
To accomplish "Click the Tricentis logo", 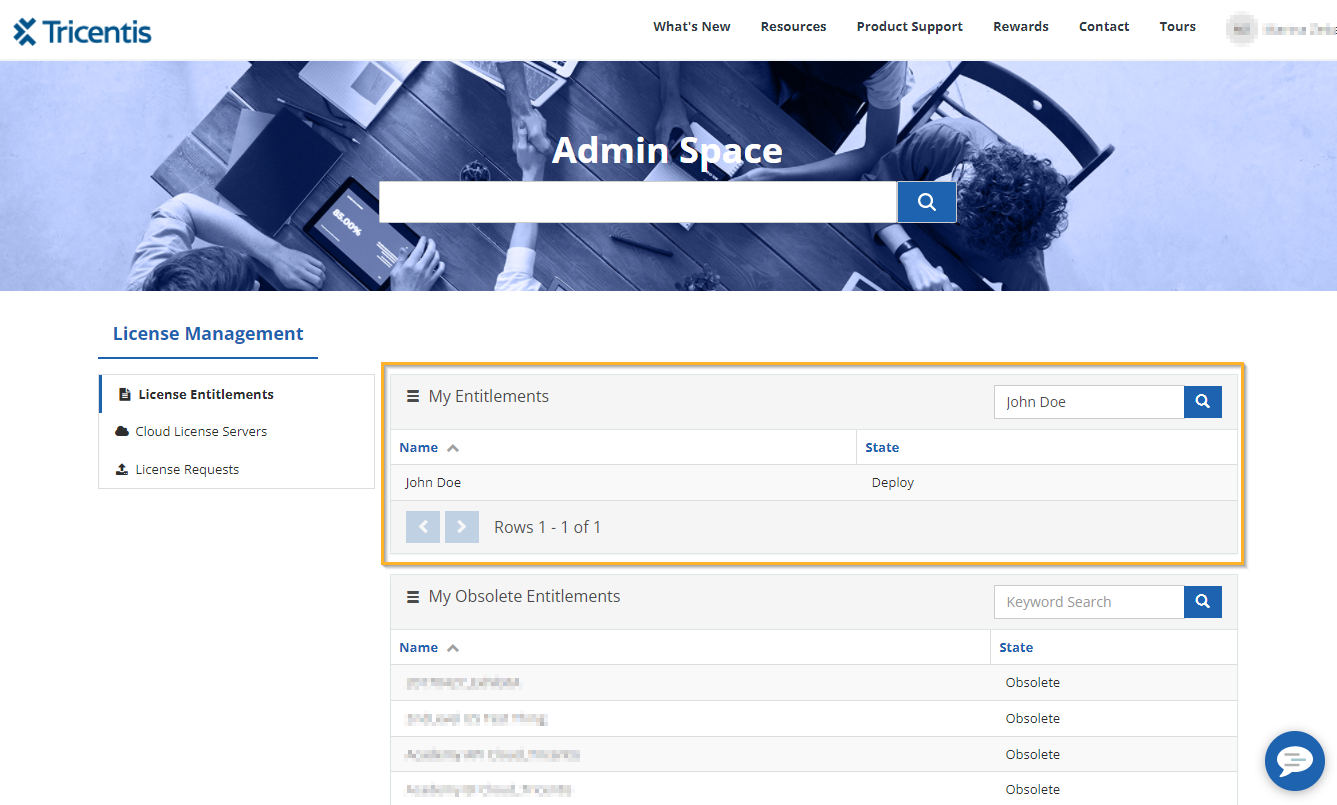I will tap(82, 31).
